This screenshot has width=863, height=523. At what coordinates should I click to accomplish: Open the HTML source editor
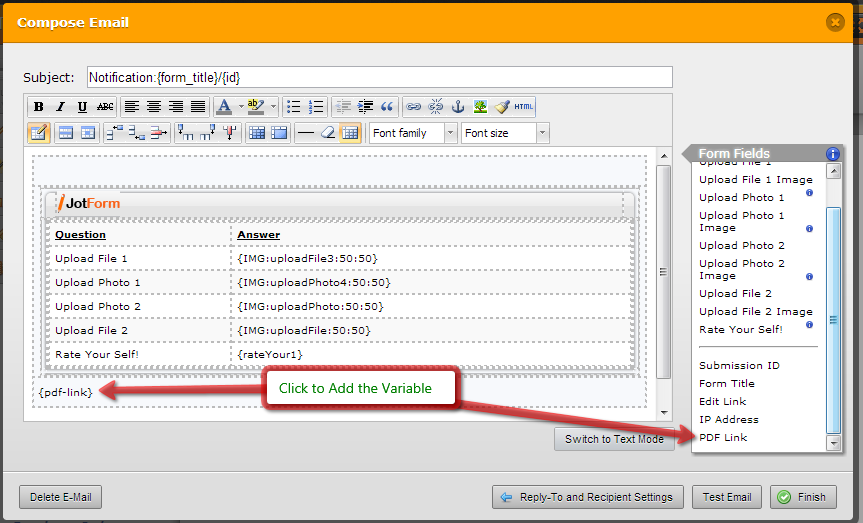[524, 107]
